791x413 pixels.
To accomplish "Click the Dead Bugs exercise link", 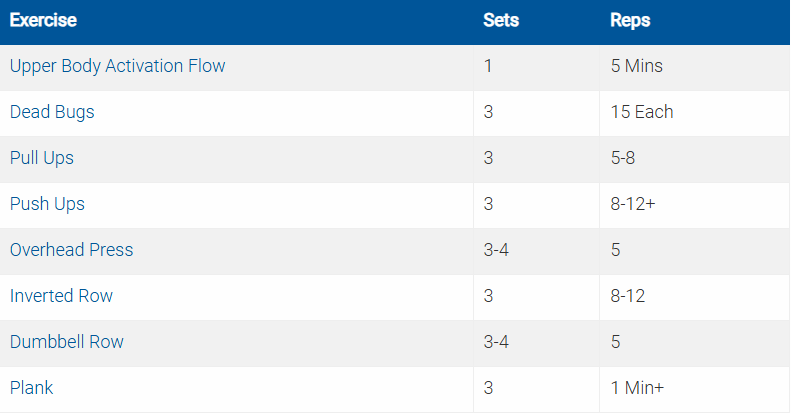I will pos(52,112).
